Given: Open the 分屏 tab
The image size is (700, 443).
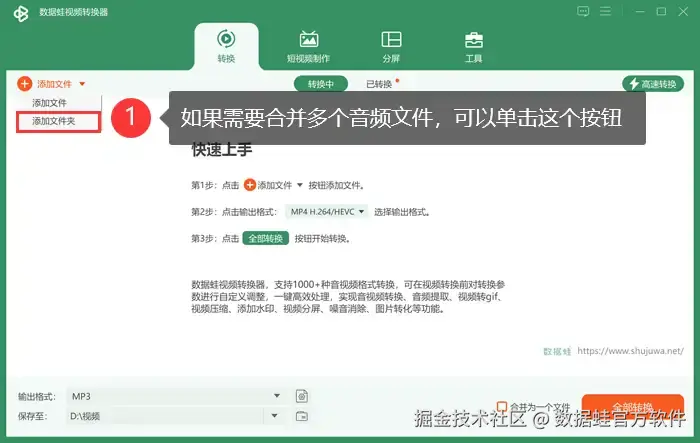Looking at the screenshot, I should (x=391, y=46).
